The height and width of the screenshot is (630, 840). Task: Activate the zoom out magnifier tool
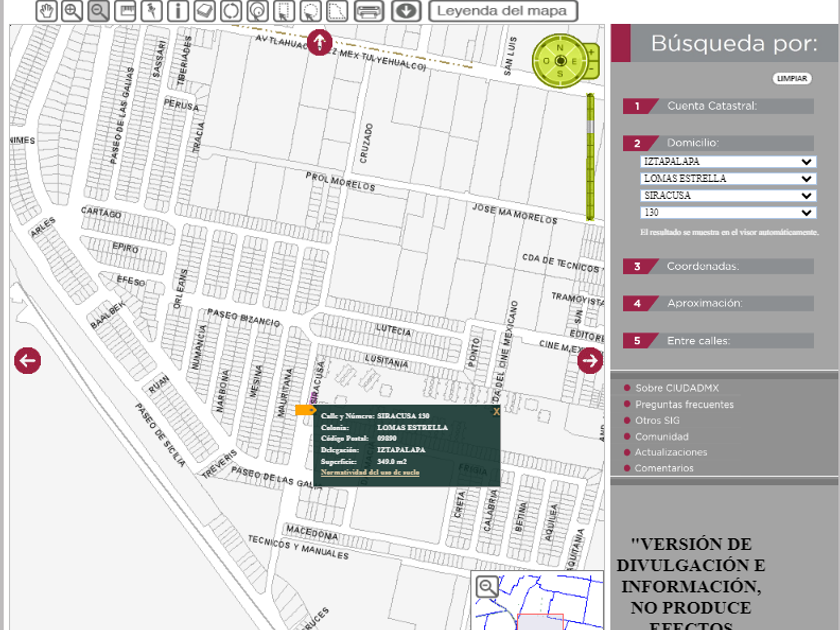(x=98, y=11)
